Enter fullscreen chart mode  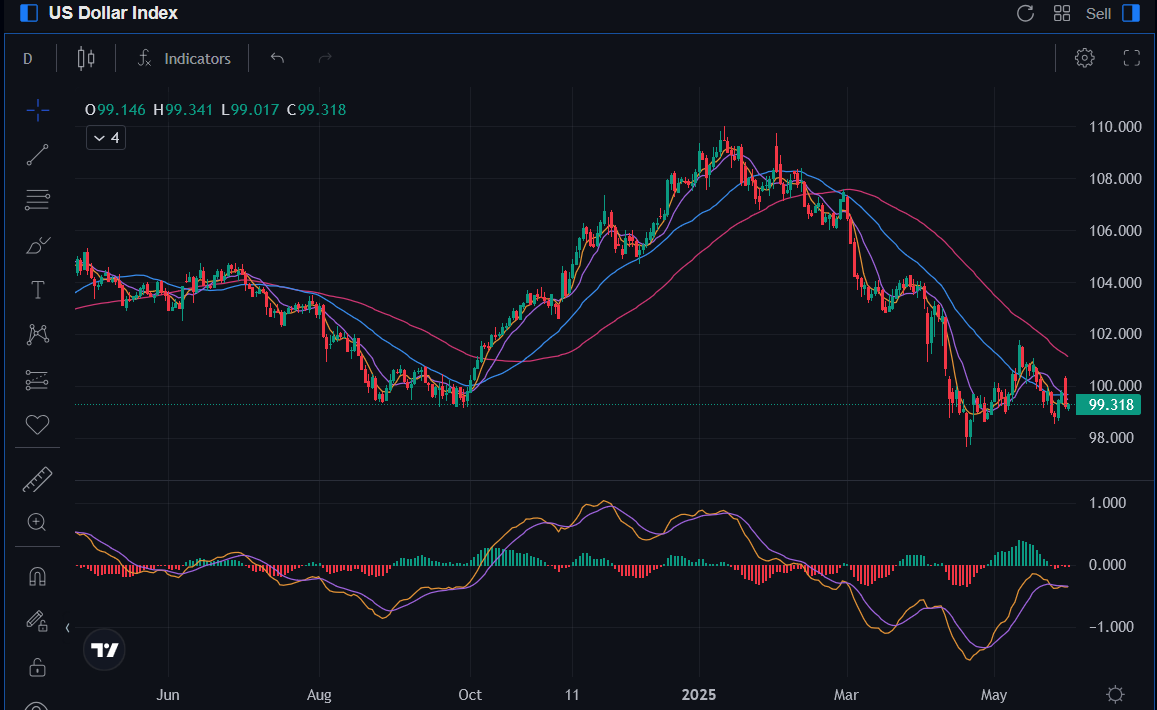(1132, 58)
